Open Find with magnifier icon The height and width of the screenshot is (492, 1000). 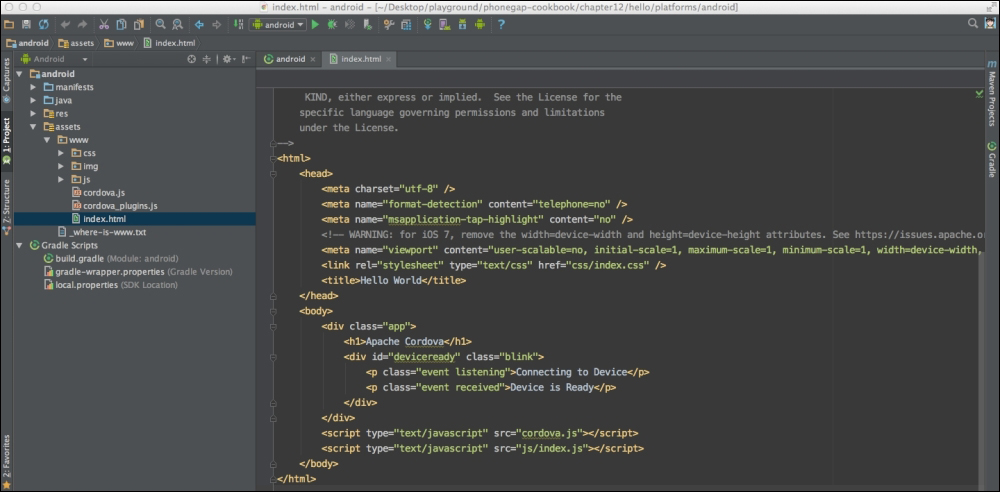click(160, 24)
